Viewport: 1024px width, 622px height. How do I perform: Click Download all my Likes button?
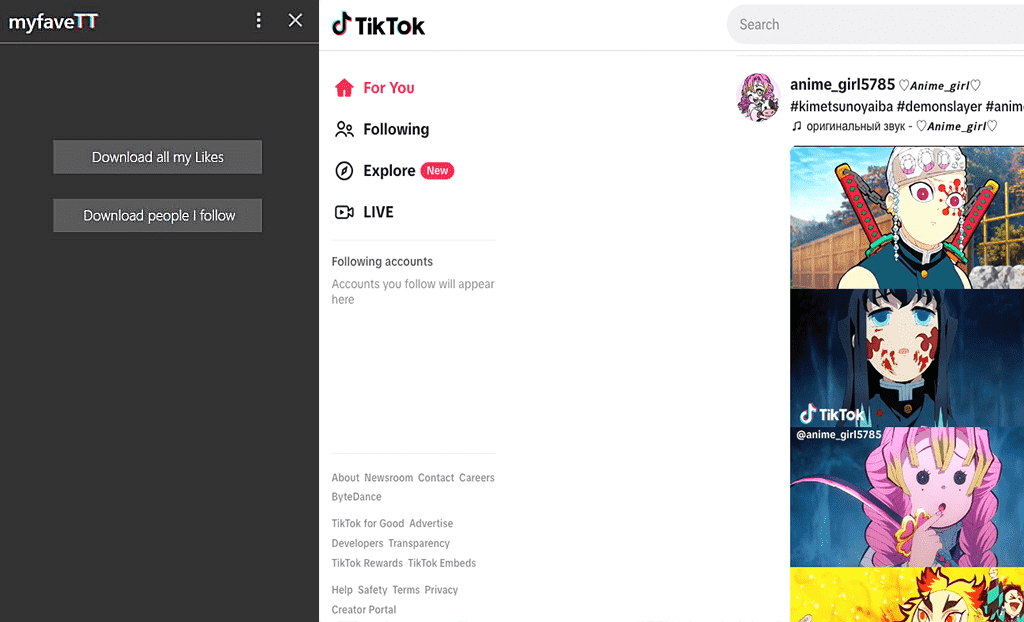pyautogui.click(x=157, y=157)
